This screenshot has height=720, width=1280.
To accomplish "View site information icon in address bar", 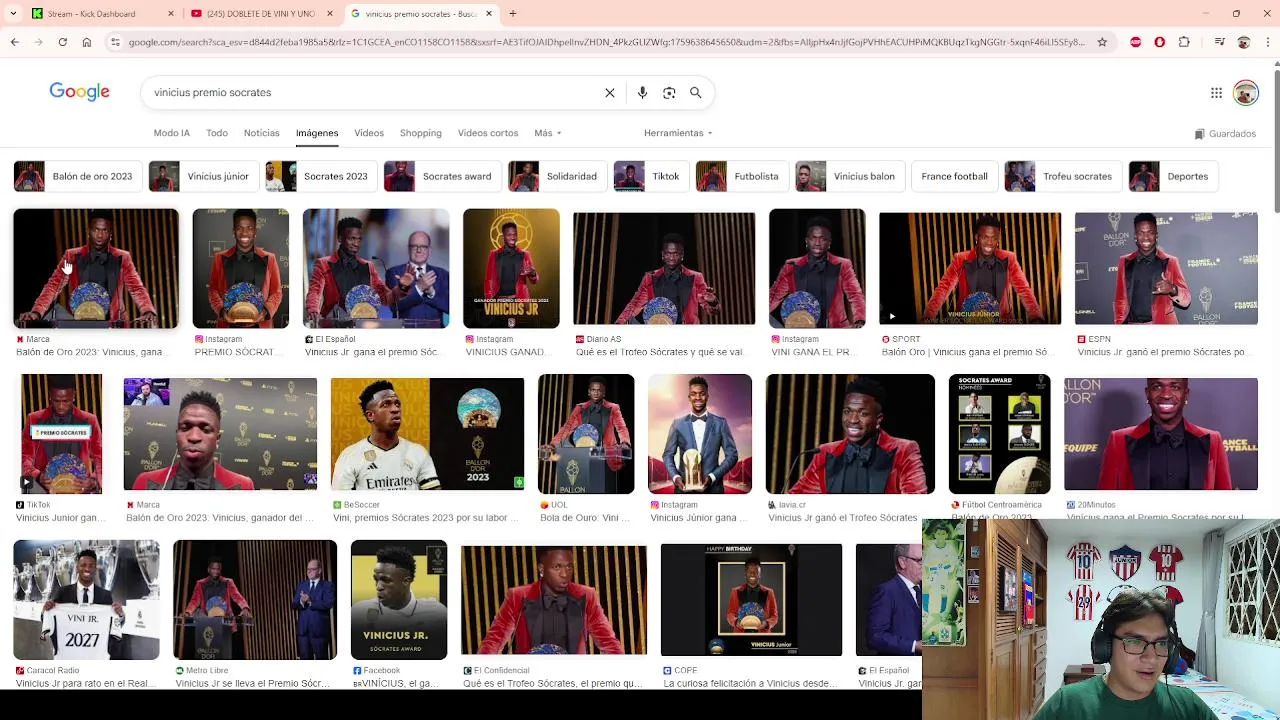I will point(115,42).
